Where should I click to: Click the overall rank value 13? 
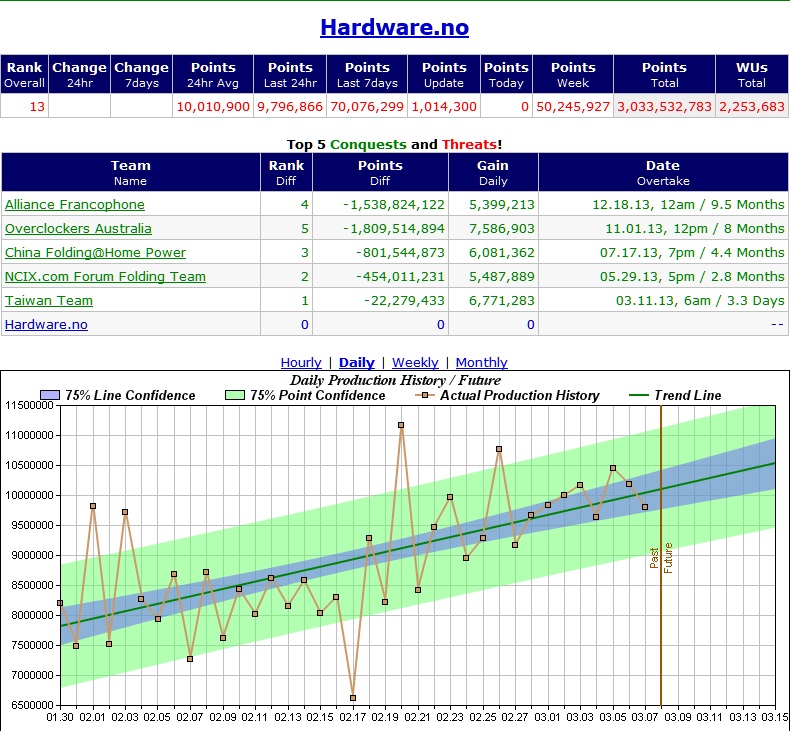[37, 107]
